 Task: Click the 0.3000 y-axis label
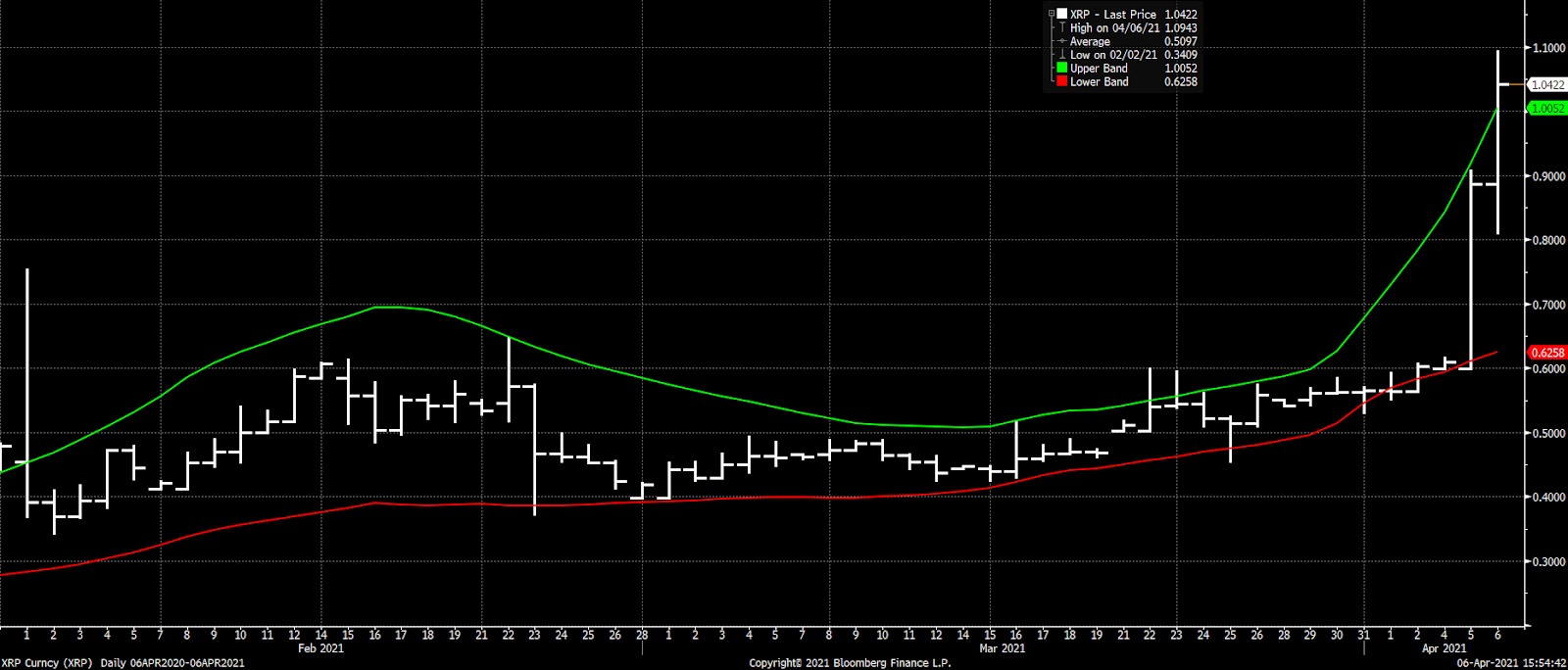(1549, 562)
